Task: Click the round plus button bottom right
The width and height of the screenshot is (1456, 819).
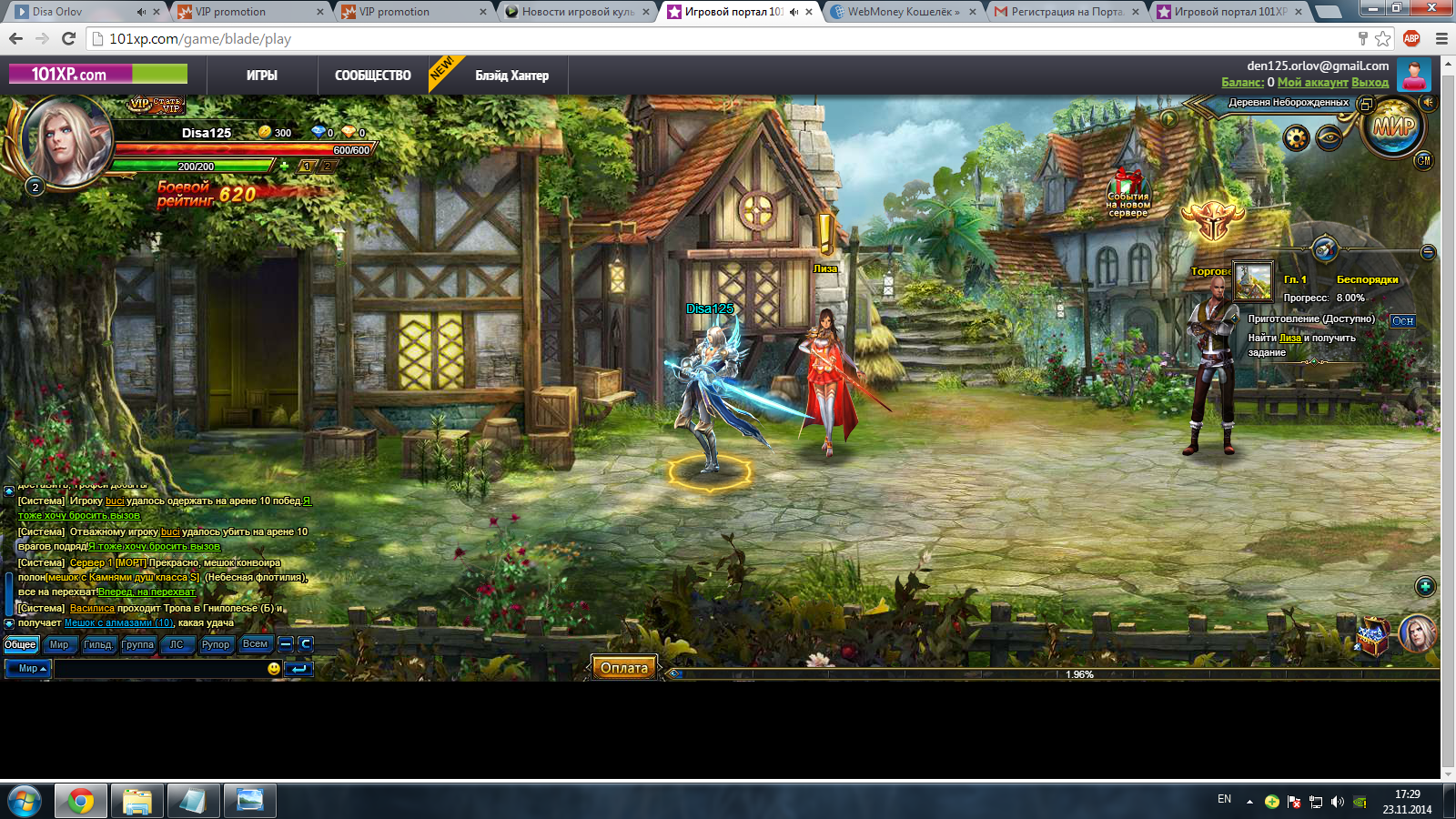Action: click(x=1425, y=587)
